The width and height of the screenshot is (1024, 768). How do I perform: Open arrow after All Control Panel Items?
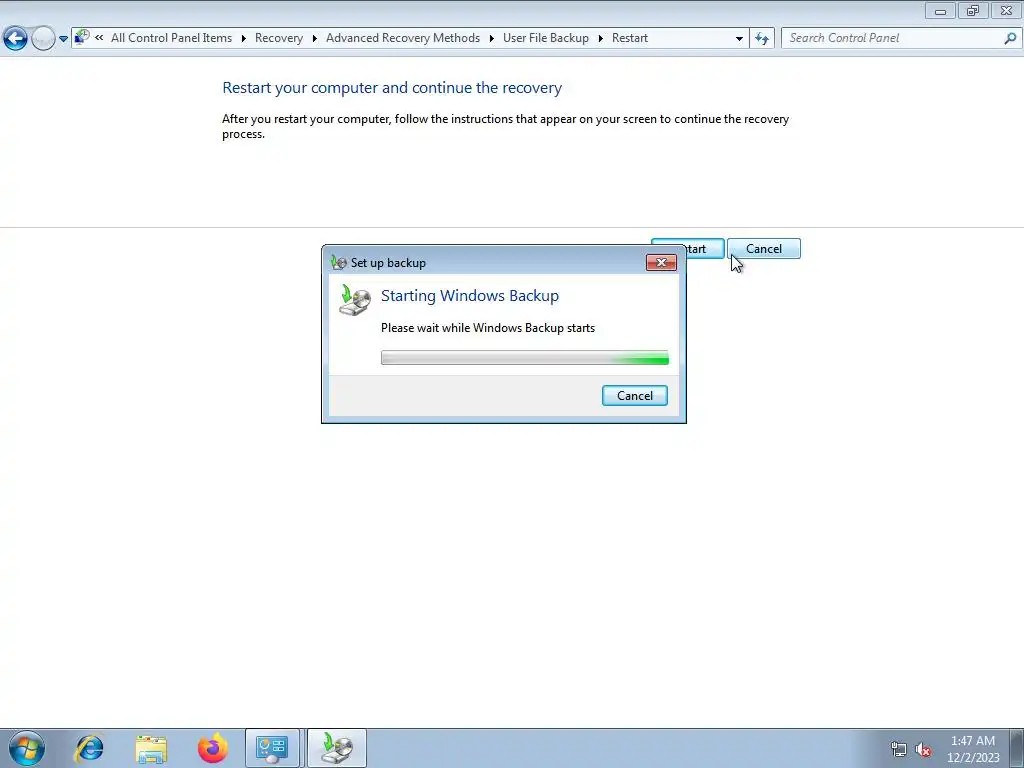[244, 39]
